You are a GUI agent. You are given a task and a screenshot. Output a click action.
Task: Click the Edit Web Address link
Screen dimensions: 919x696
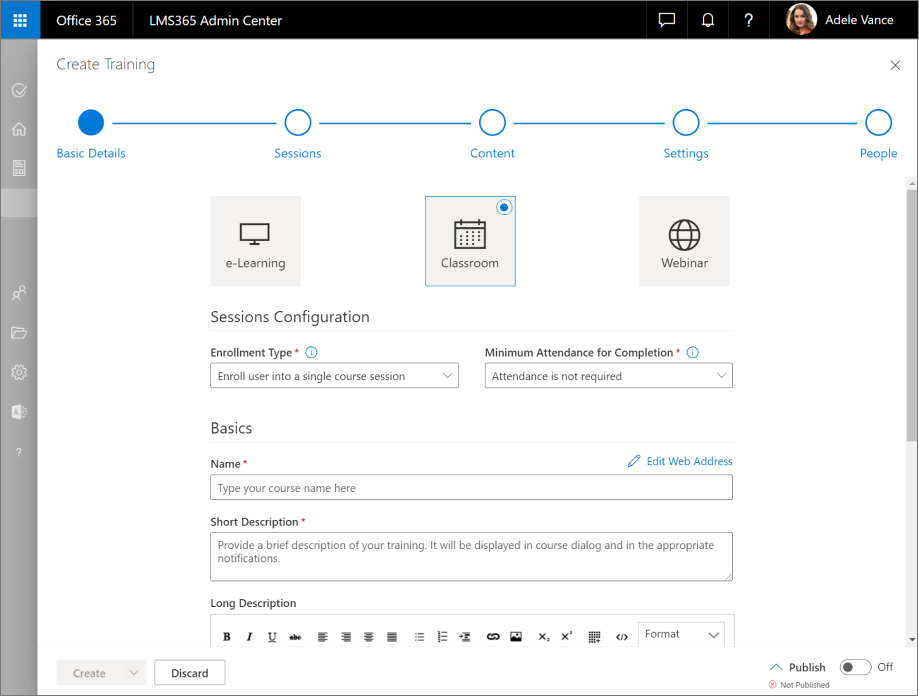(x=680, y=461)
